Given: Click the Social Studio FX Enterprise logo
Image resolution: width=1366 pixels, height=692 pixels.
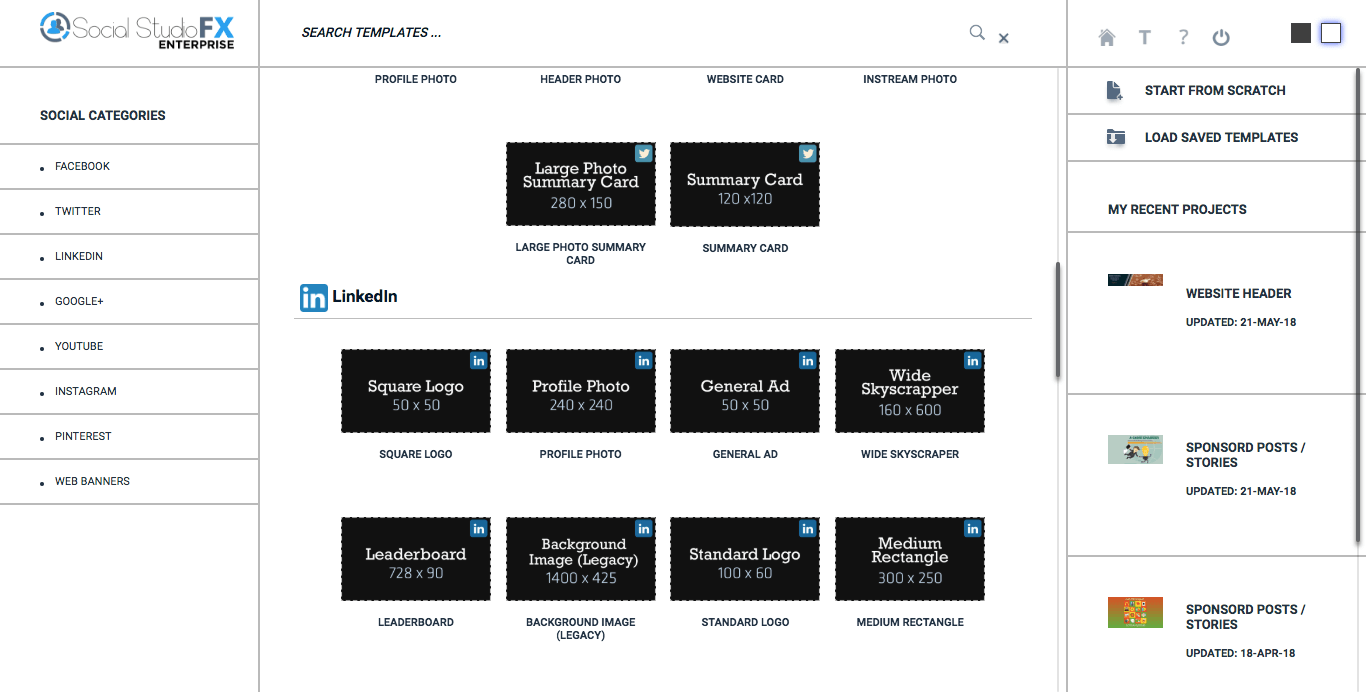Looking at the screenshot, I should pyautogui.click(x=137, y=29).
